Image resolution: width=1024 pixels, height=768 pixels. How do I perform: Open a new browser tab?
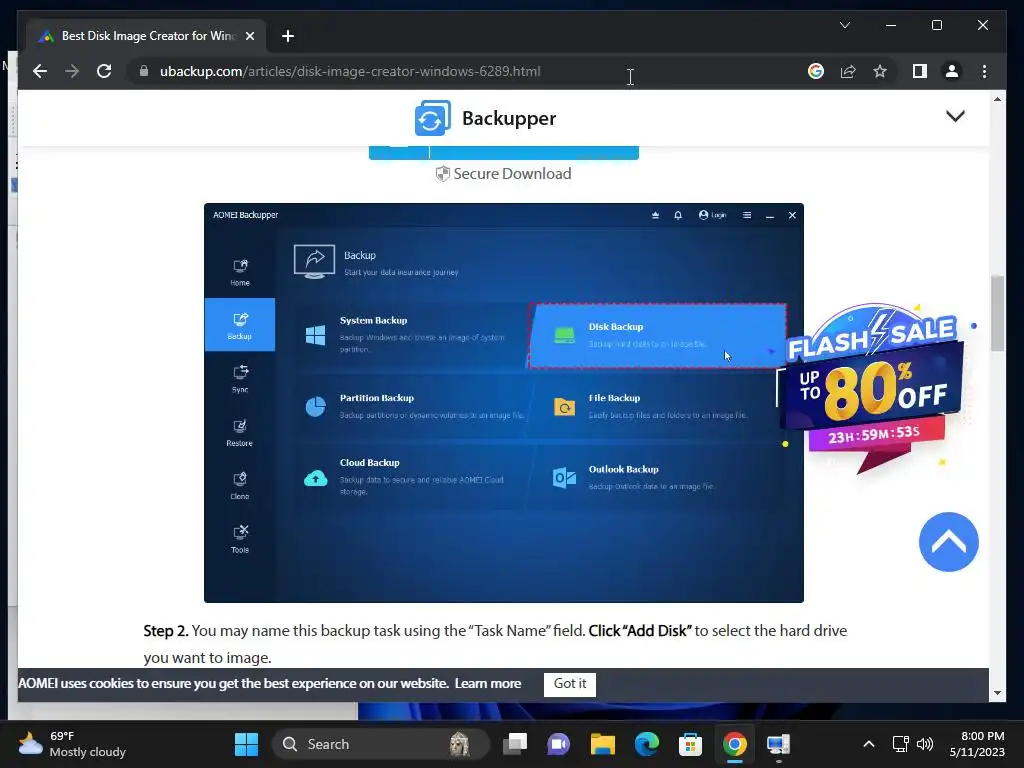[288, 36]
